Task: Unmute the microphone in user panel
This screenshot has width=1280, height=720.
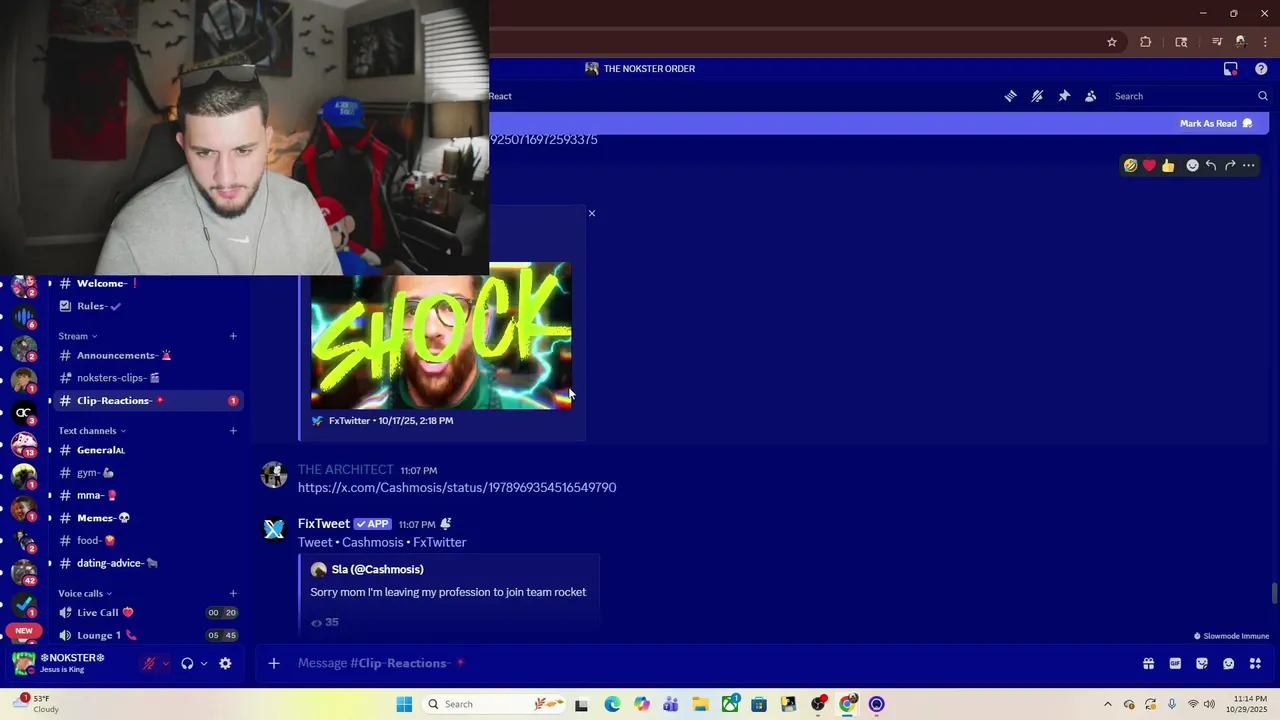Action: pos(149,663)
